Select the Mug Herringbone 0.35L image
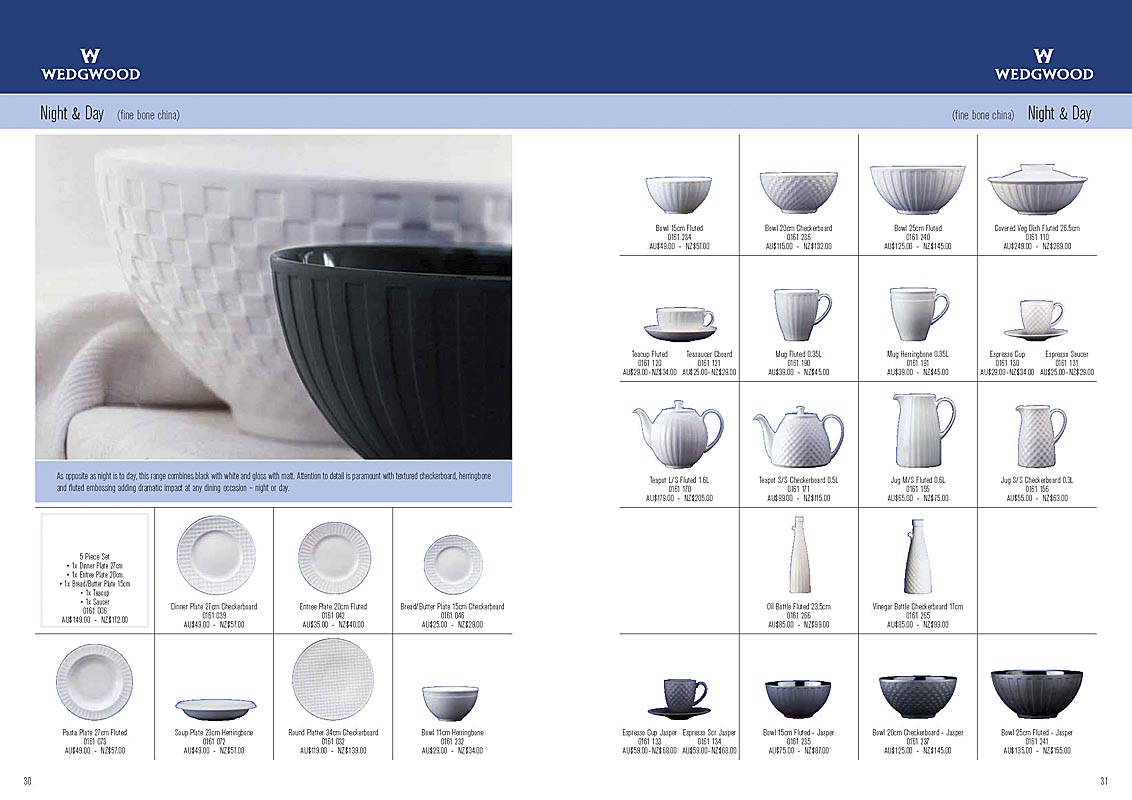This screenshot has height=800, width=1132. click(x=916, y=313)
